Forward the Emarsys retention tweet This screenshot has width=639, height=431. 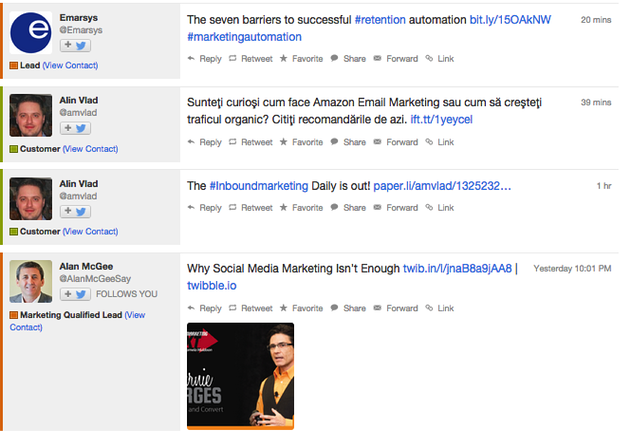[396, 59]
